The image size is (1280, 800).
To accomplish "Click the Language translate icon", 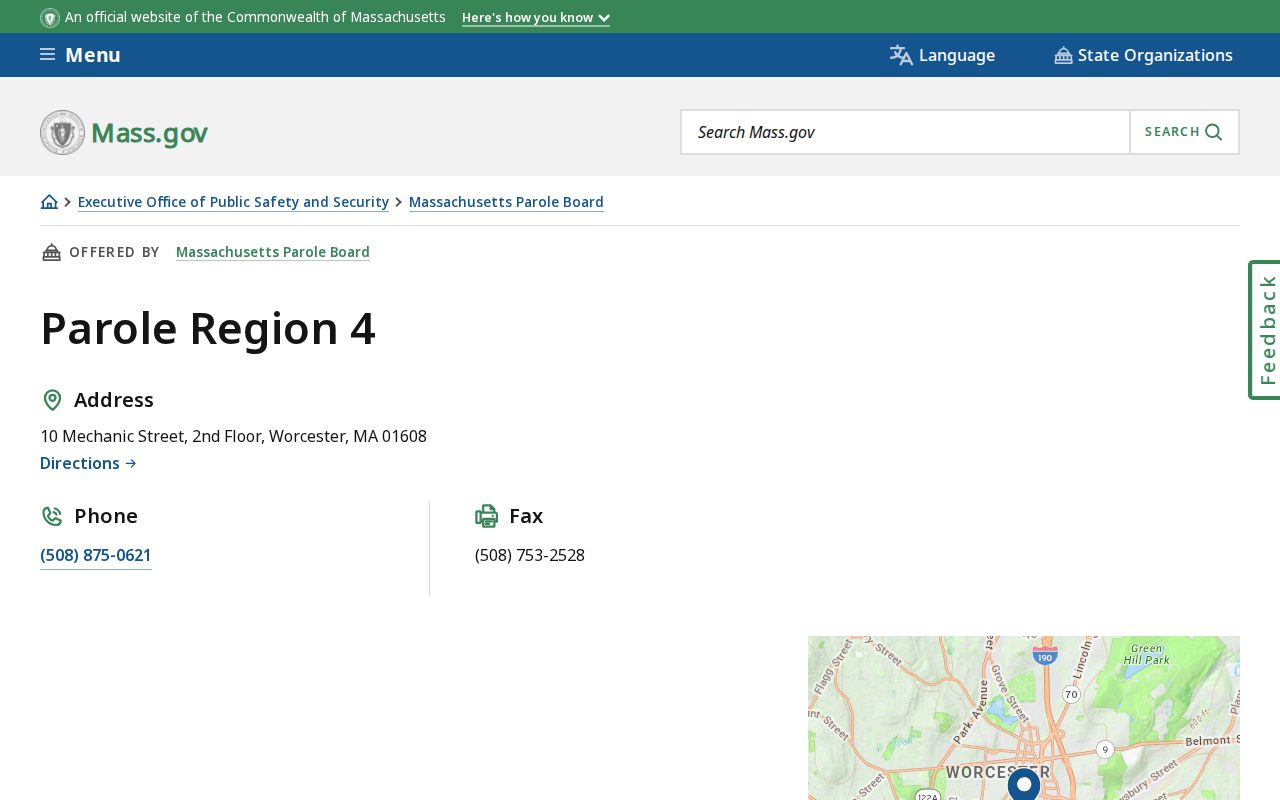I will pyautogui.click(x=901, y=55).
